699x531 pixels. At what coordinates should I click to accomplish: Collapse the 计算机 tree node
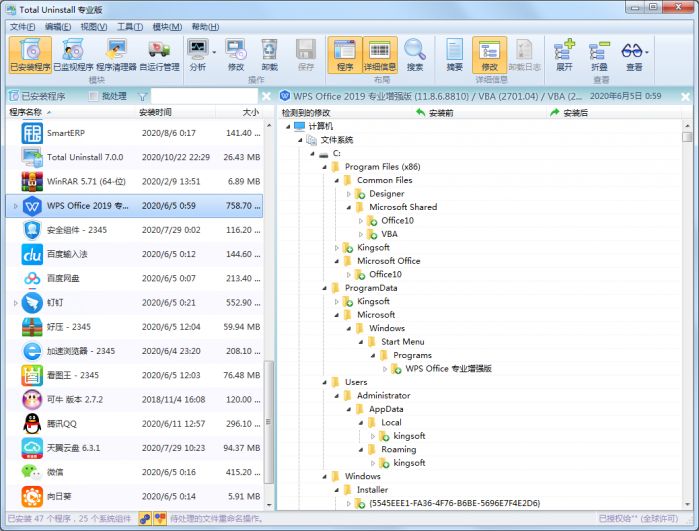(288, 127)
